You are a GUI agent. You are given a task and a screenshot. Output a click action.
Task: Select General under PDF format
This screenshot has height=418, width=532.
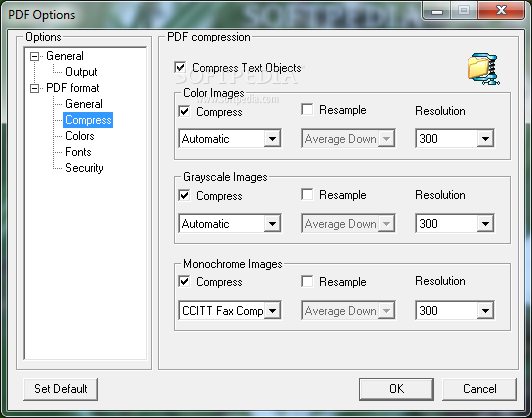(x=84, y=104)
